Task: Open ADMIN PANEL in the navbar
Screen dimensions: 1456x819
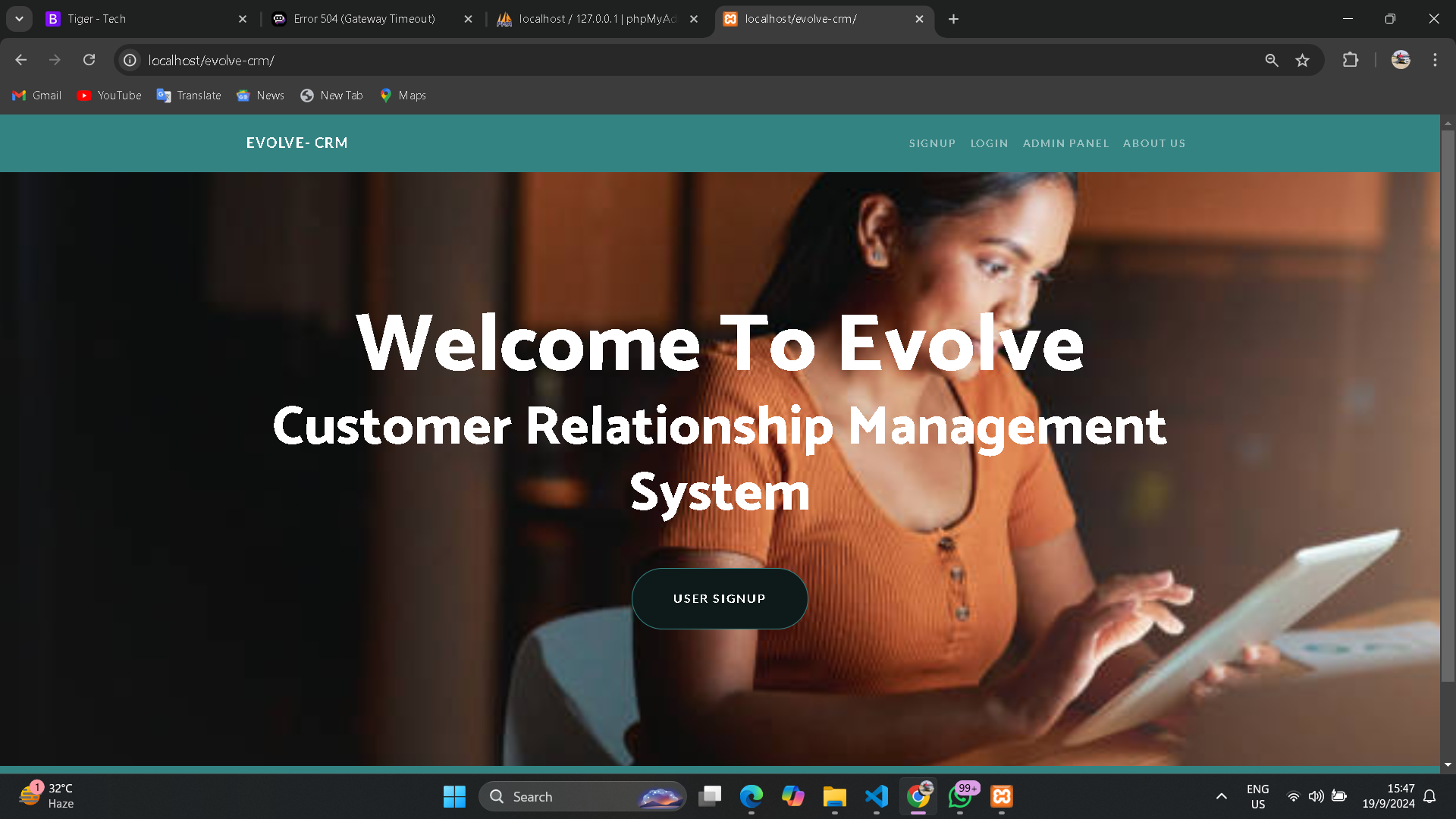Action: (x=1065, y=143)
